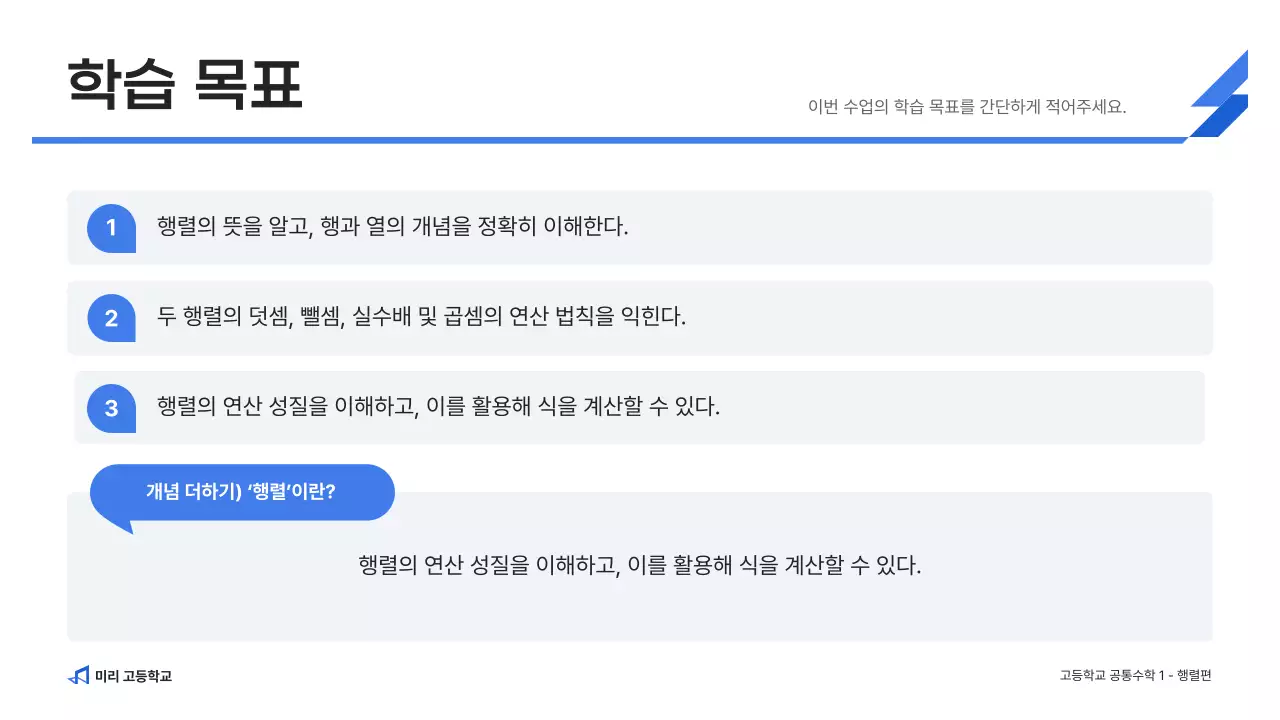1280x720 pixels.
Task: Select the second gray objective card
Action: coord(900,317)
